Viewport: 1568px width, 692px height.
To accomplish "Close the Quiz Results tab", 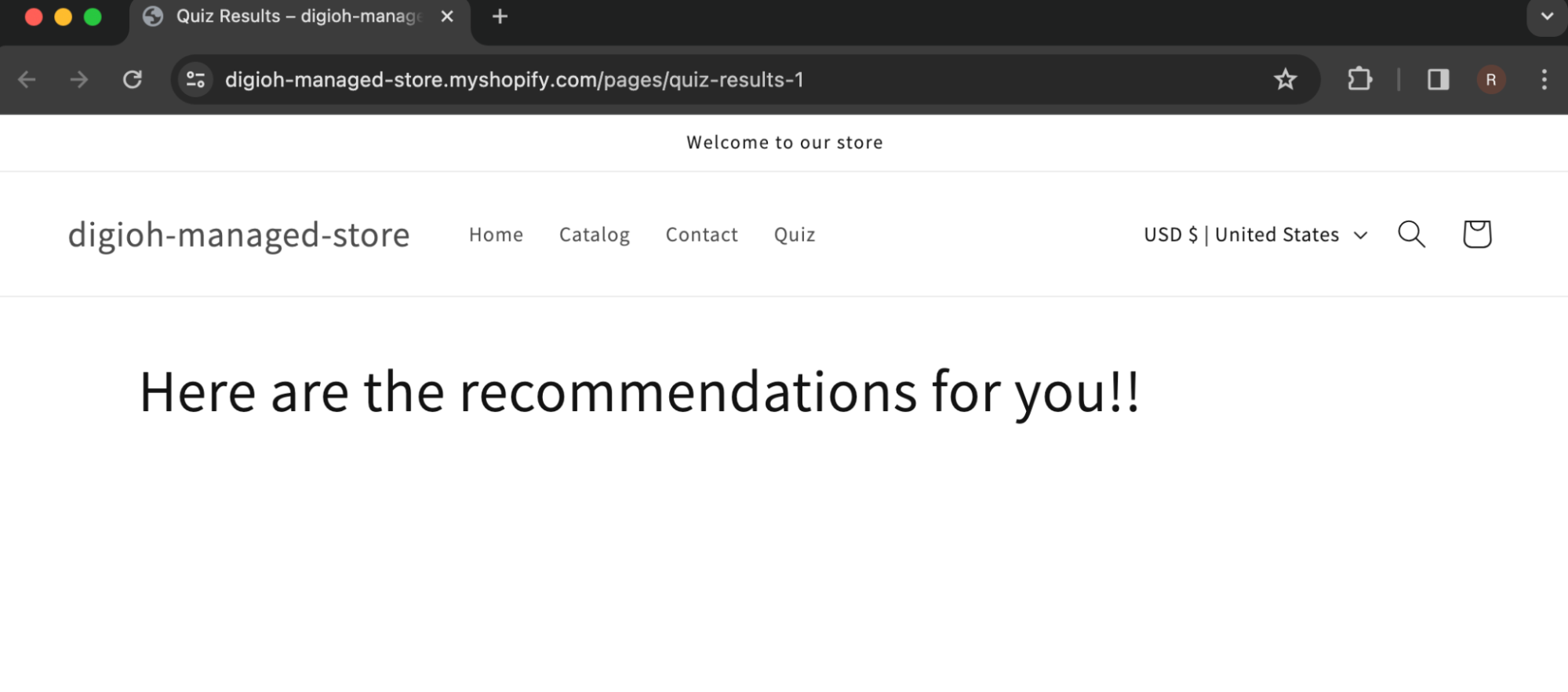I will pos(447,16).
